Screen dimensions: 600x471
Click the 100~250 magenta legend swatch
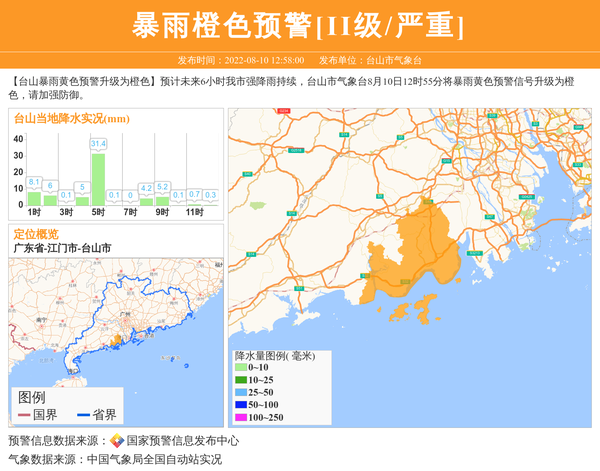pos(240,416)
